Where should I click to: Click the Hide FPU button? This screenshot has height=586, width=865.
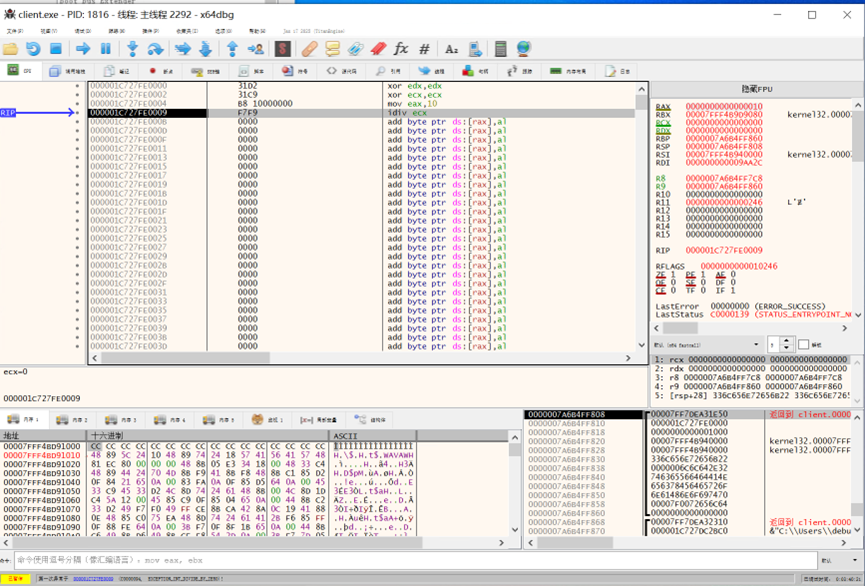755,89
